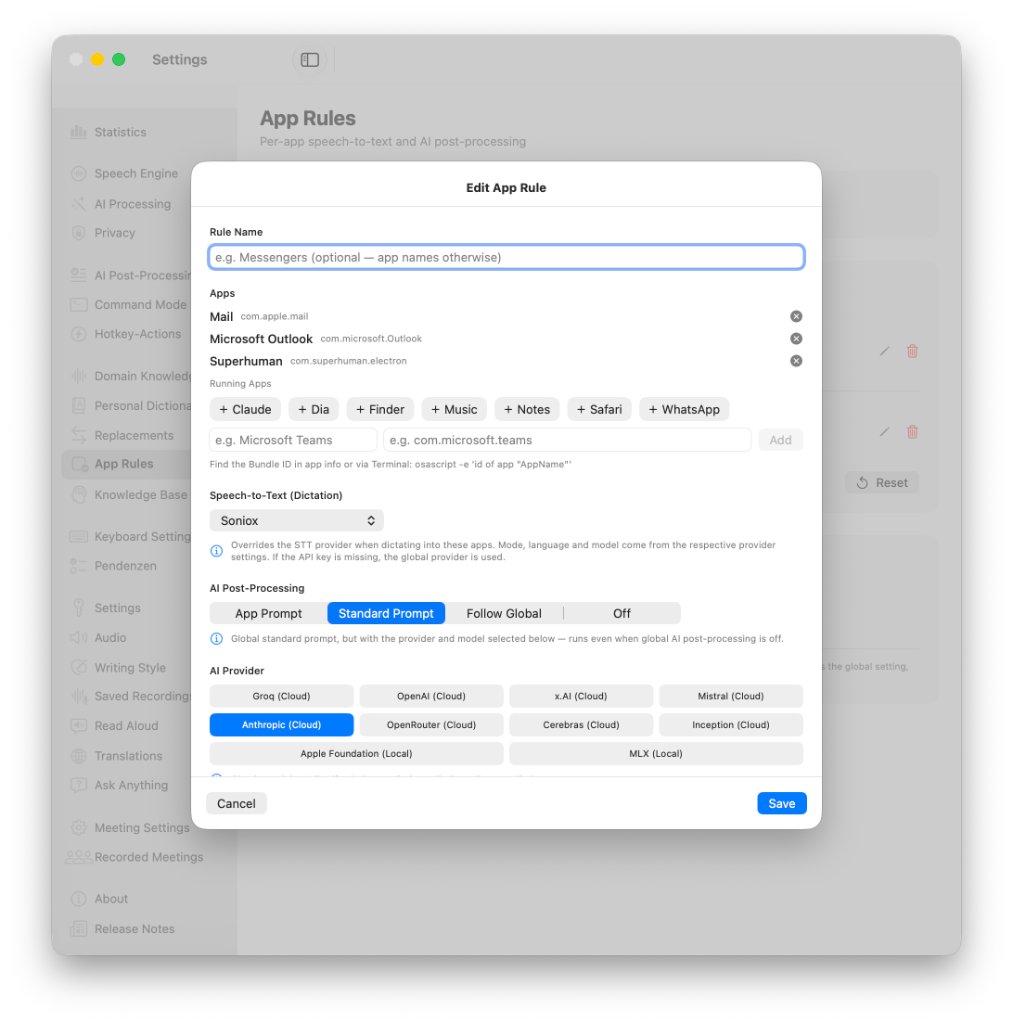Open Command Mode in sidebar

pos(140,304)
